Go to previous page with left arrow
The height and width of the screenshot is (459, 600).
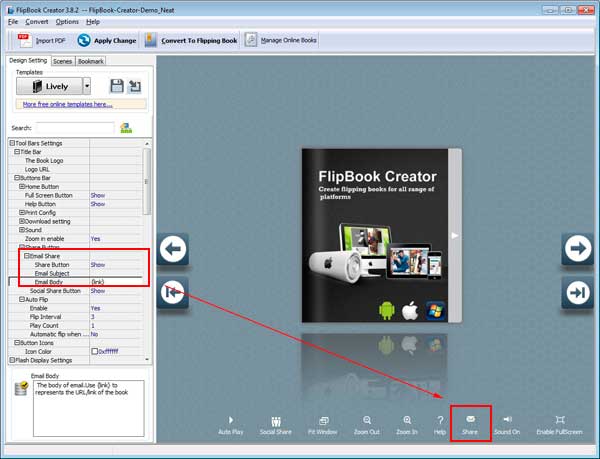pyautogui.click(x=173, y=249)
